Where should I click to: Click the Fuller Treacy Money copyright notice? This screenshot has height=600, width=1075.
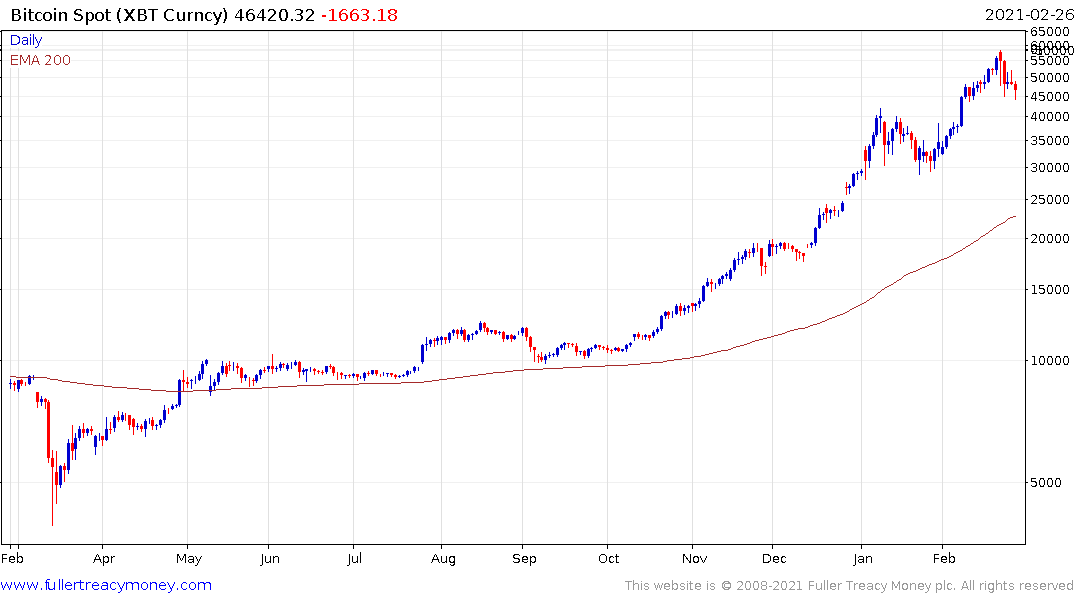(x=849, y=586)
